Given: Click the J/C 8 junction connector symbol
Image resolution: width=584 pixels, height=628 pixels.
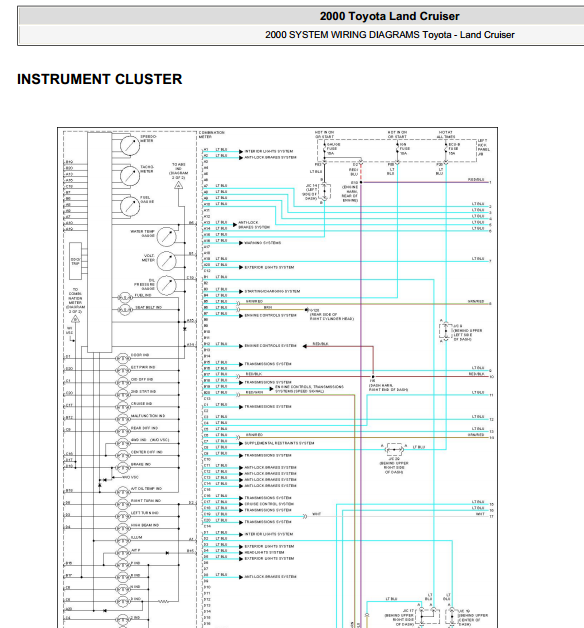Looking at the screenshot, I should (446, 332).
